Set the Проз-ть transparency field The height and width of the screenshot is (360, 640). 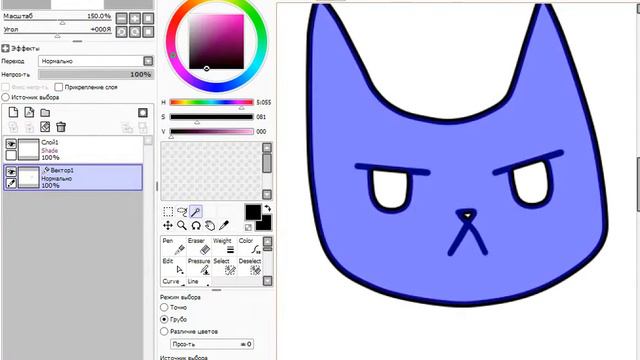point(212,344)
